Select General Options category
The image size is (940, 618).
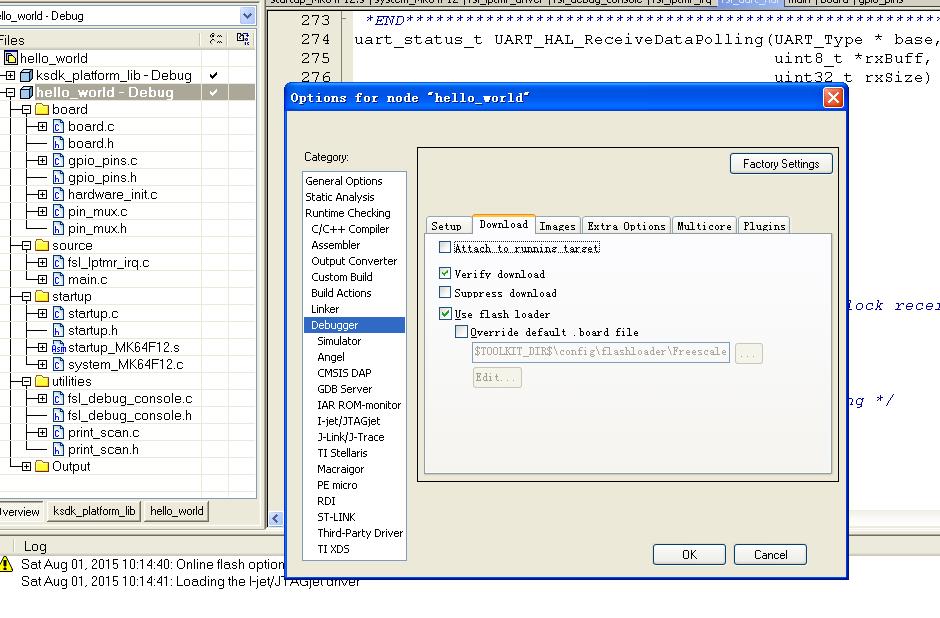[x=344, y=181]
